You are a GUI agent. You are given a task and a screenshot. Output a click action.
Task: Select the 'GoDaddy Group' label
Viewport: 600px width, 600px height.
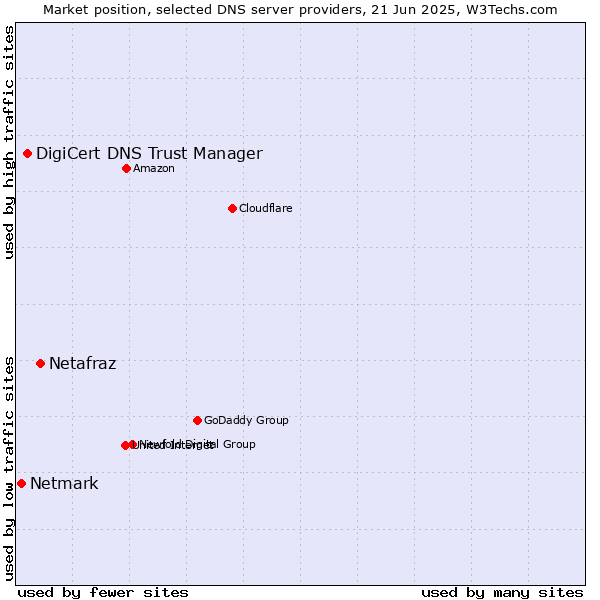pyautogui.click(x=246, y=420)
